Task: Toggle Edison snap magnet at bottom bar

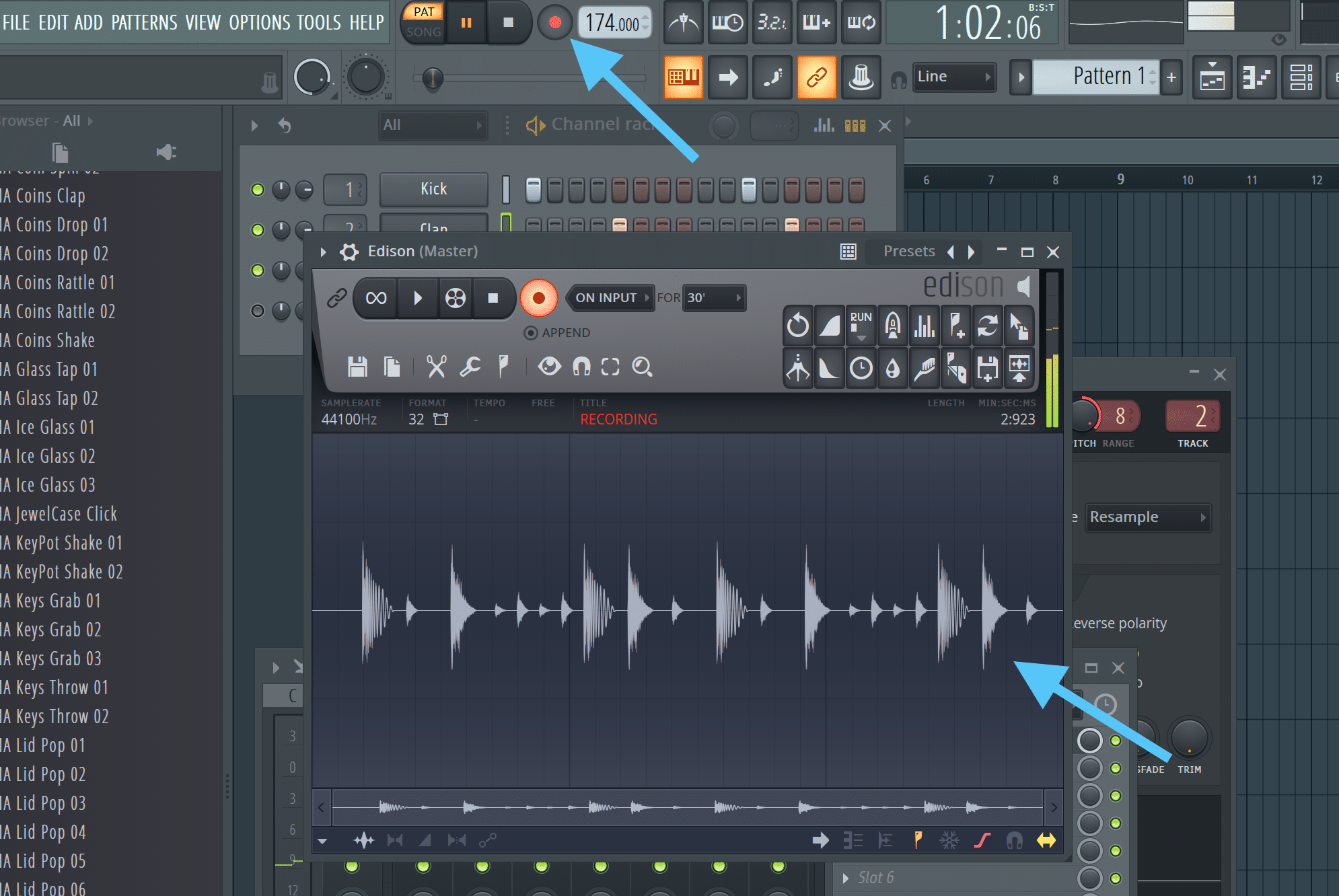Action: (1015, 840)
